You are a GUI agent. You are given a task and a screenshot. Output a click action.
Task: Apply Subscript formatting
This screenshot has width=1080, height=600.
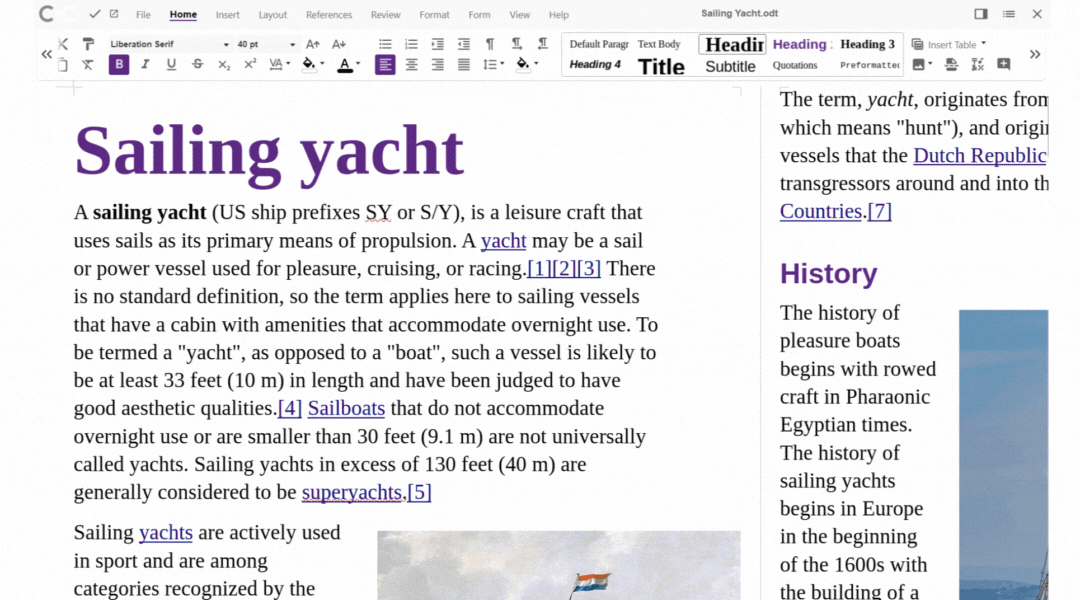tap(224, 64)
